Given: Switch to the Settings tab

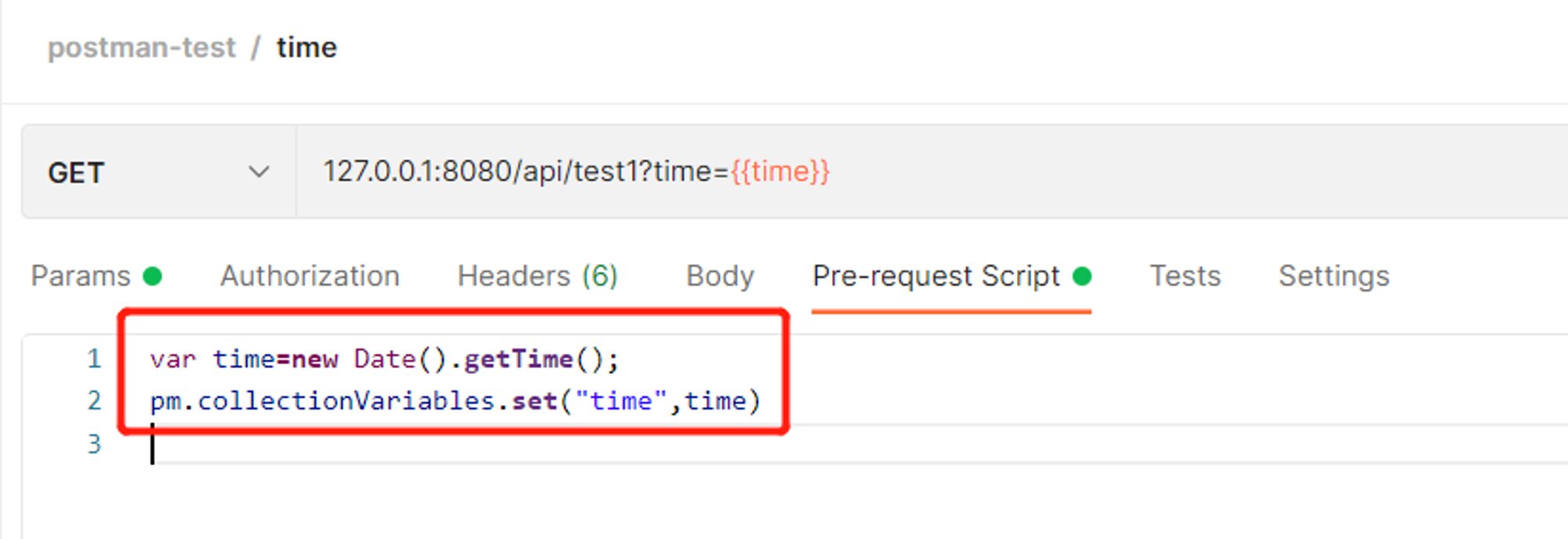Looking at the screenshot, I should point(1334,276).
